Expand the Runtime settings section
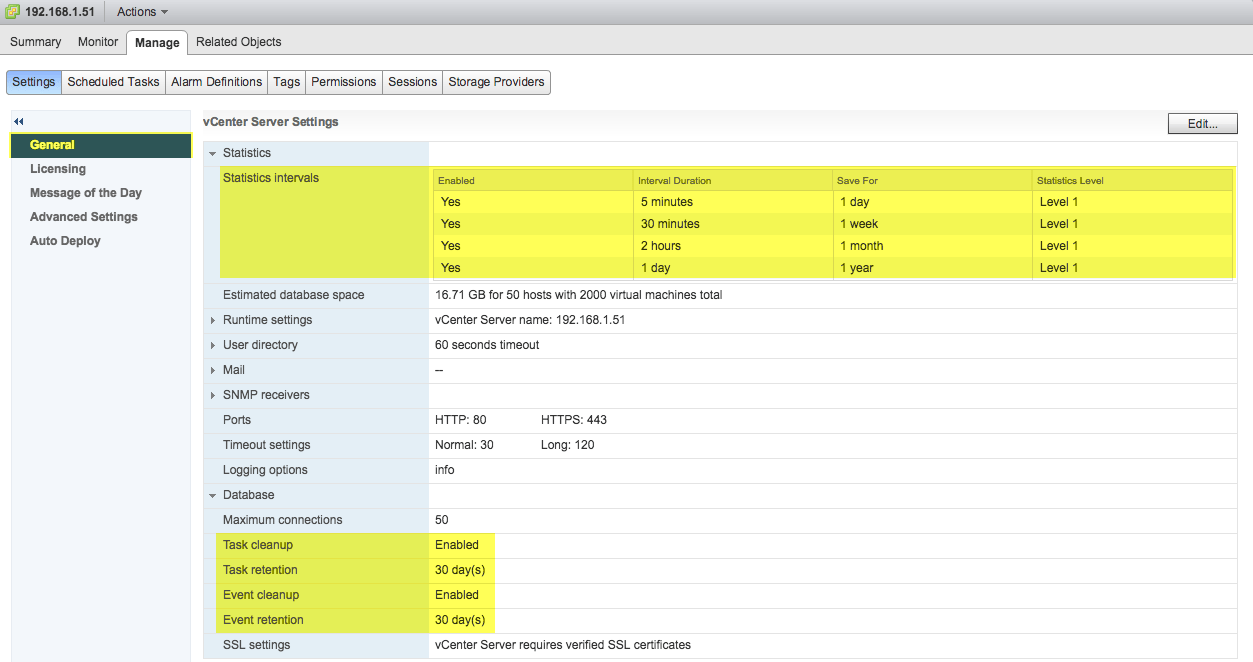Screen dimensions: 1253x662 pos(212,319)
